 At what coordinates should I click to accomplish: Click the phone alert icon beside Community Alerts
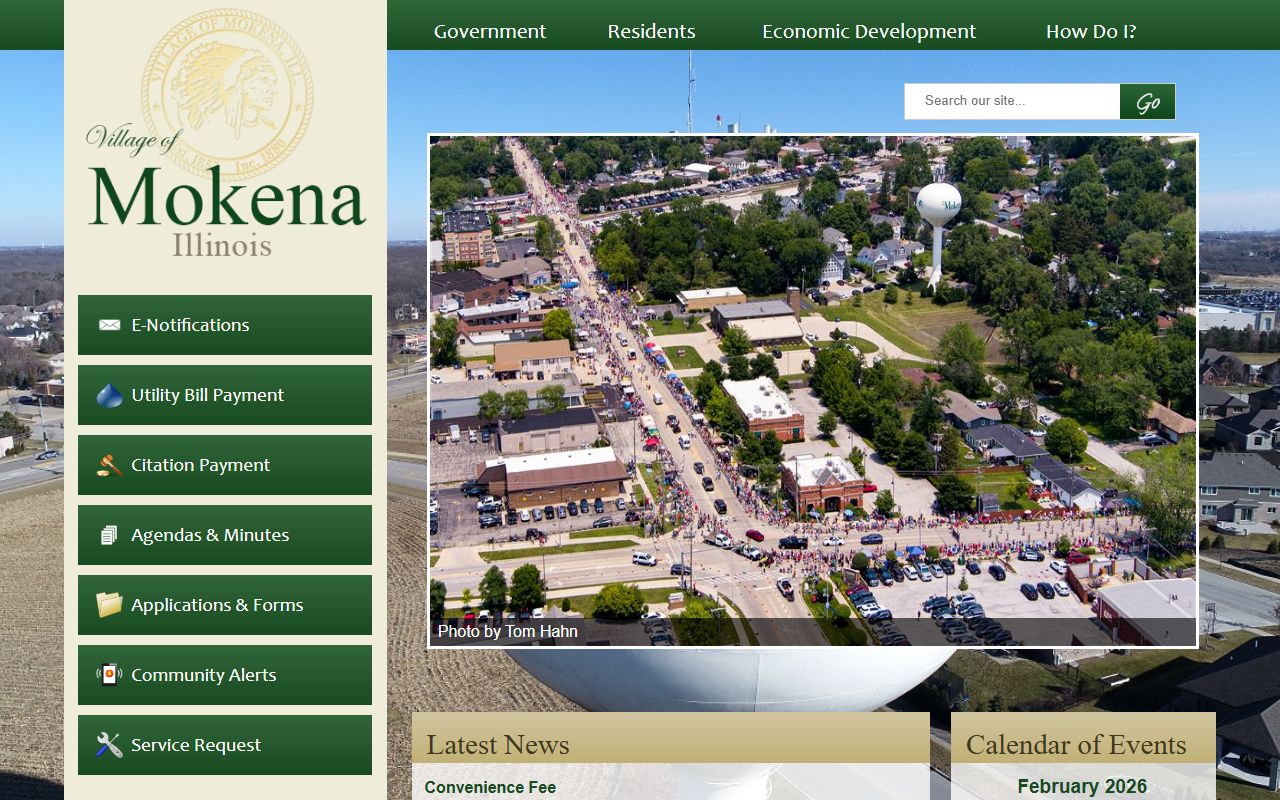(109, 674)
